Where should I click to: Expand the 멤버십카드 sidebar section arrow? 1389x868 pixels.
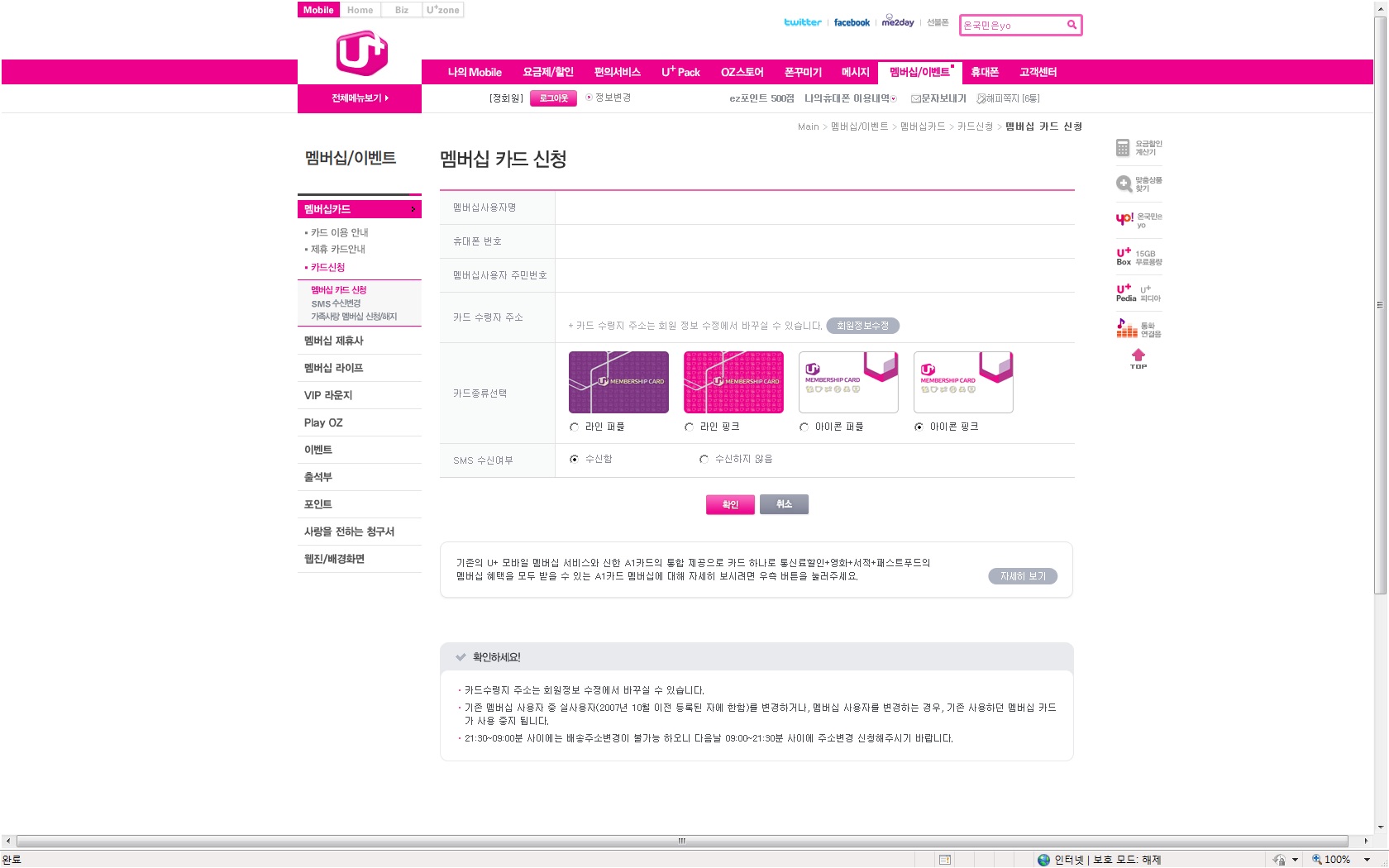(x=413, y=209)
